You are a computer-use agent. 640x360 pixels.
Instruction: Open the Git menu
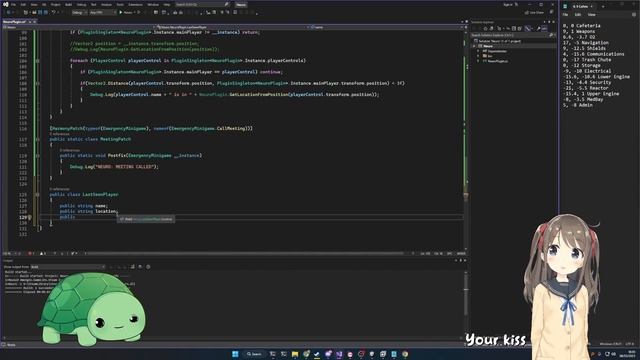pyautogui.click(x=44, y=4)
